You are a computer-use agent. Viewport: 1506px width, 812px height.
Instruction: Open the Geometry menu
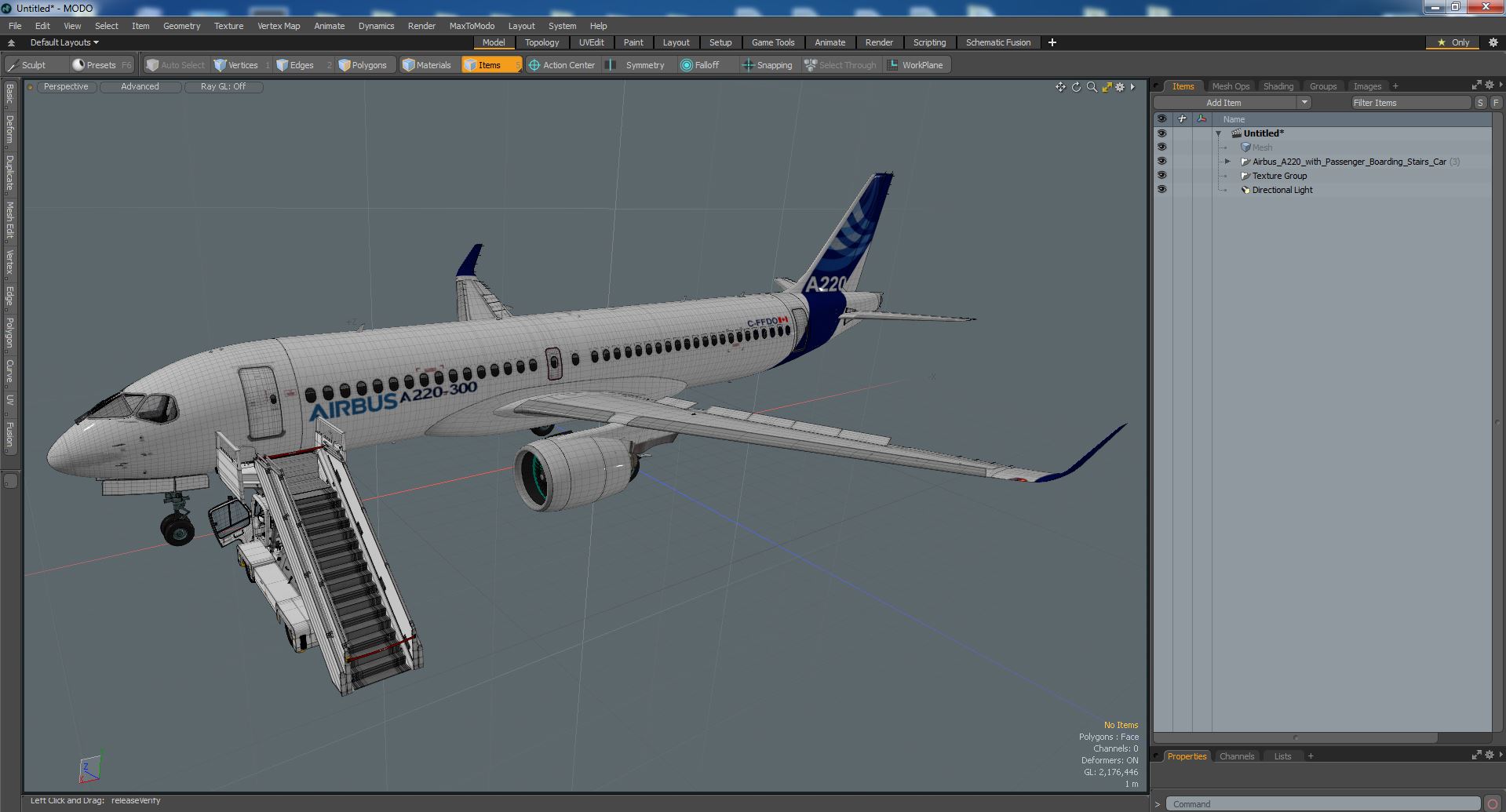[x=181, y=26]
